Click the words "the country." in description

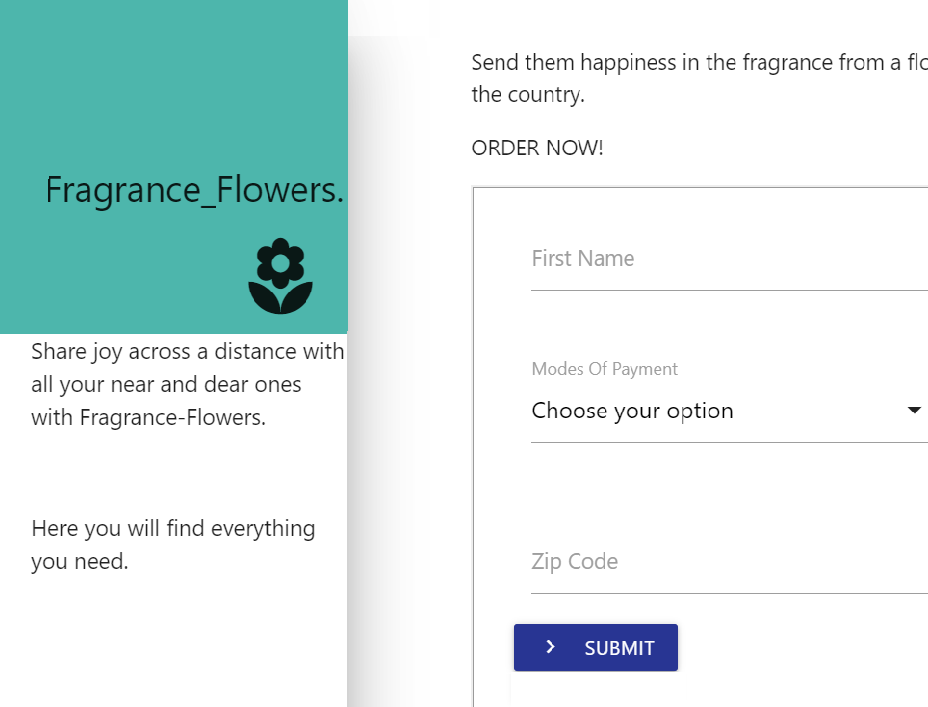tap(528, 95)
